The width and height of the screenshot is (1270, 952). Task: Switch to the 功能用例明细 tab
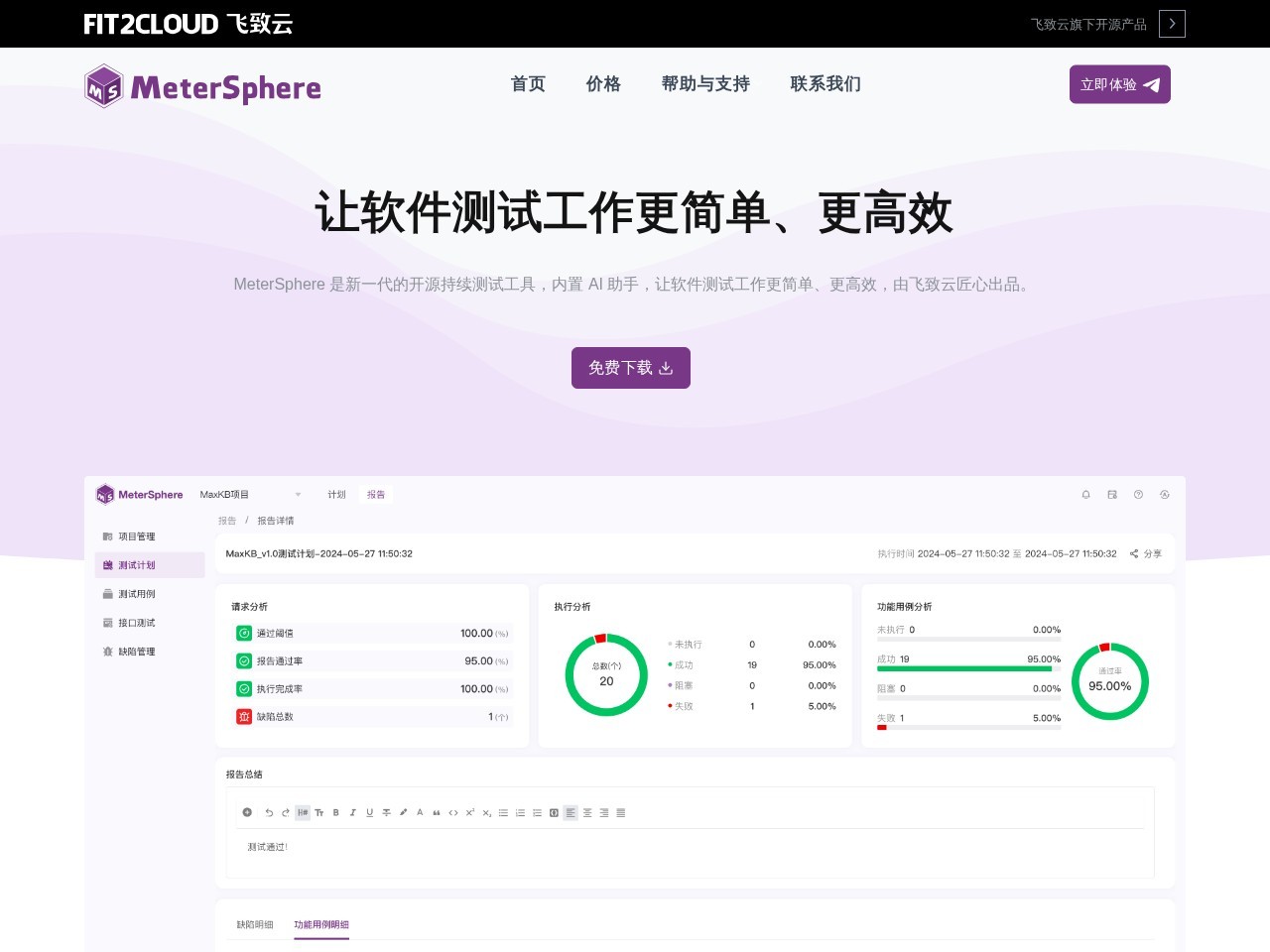(321, 924)
